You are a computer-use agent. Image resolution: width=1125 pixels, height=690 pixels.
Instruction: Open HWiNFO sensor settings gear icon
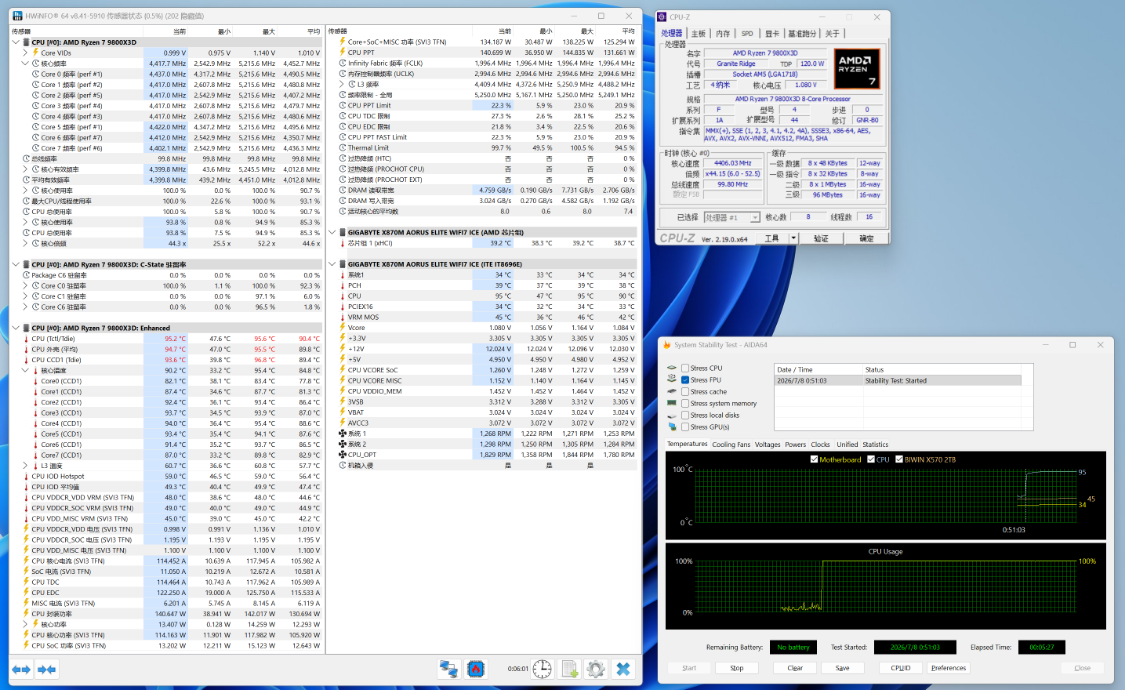(596, 668)
